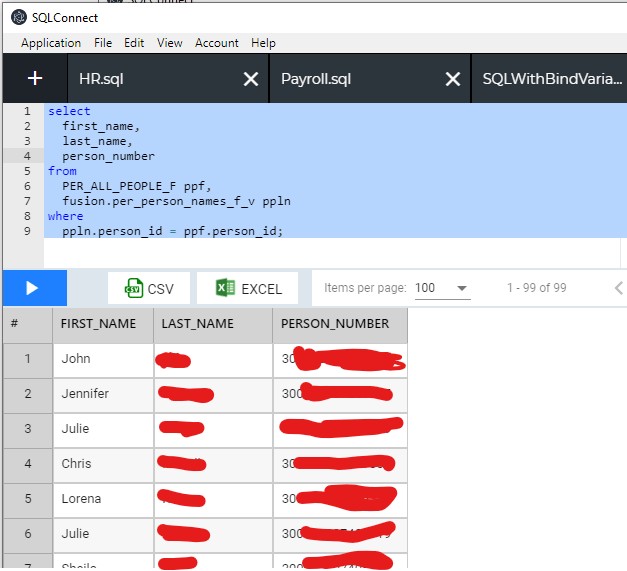
Task: Open the View menu
Action: (x=170, y=43)
